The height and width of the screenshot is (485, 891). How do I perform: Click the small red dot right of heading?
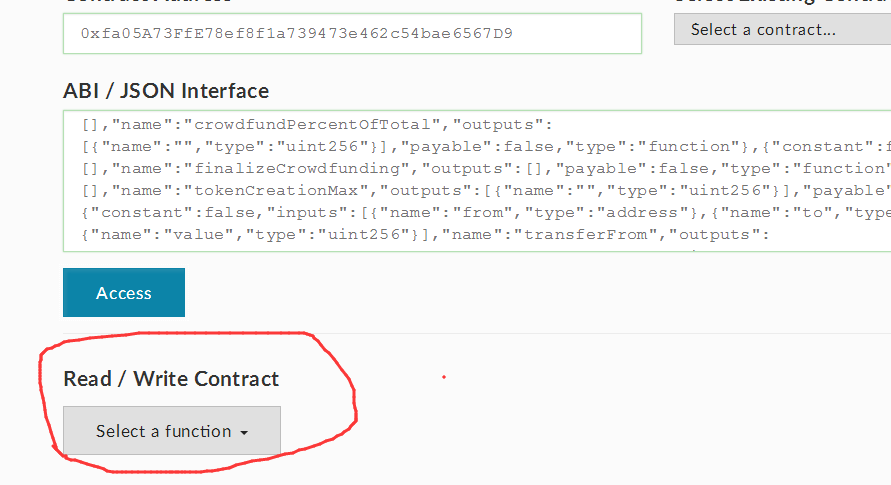coord(443,377)
